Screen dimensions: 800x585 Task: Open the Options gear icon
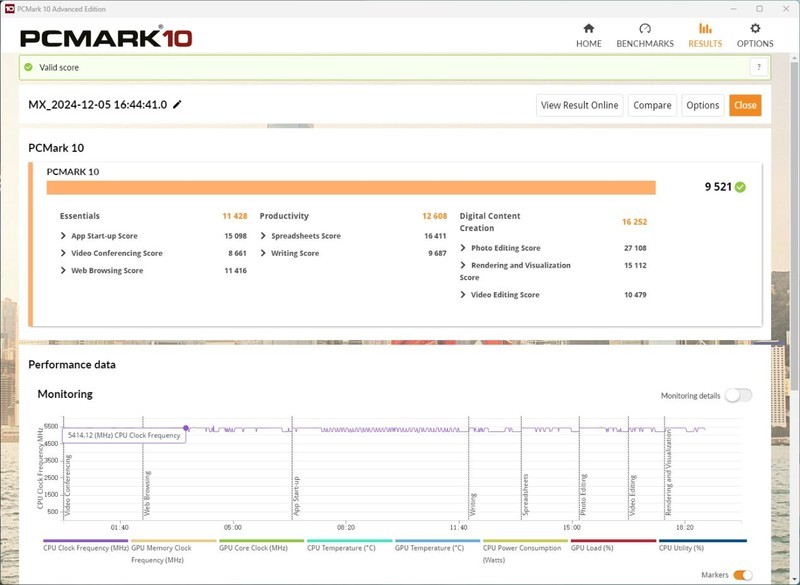[755, 29]
